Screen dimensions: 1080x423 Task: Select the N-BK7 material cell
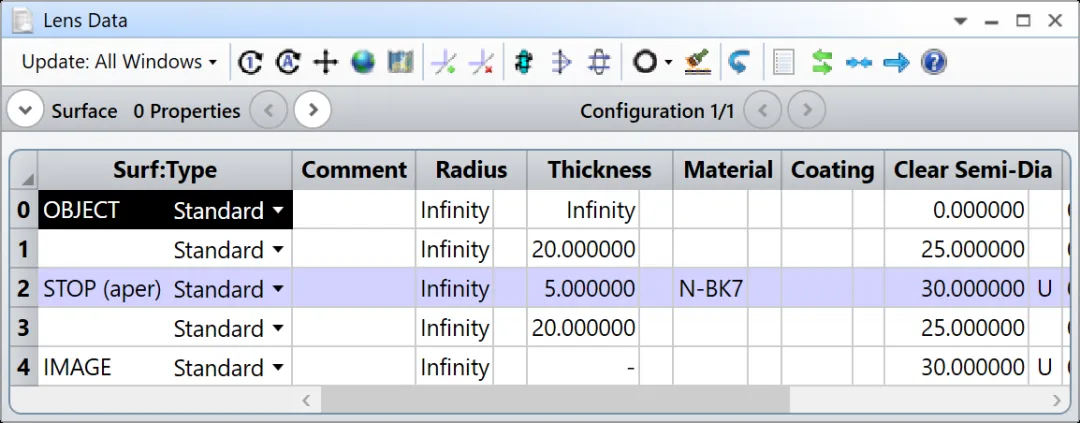point(710,289)
